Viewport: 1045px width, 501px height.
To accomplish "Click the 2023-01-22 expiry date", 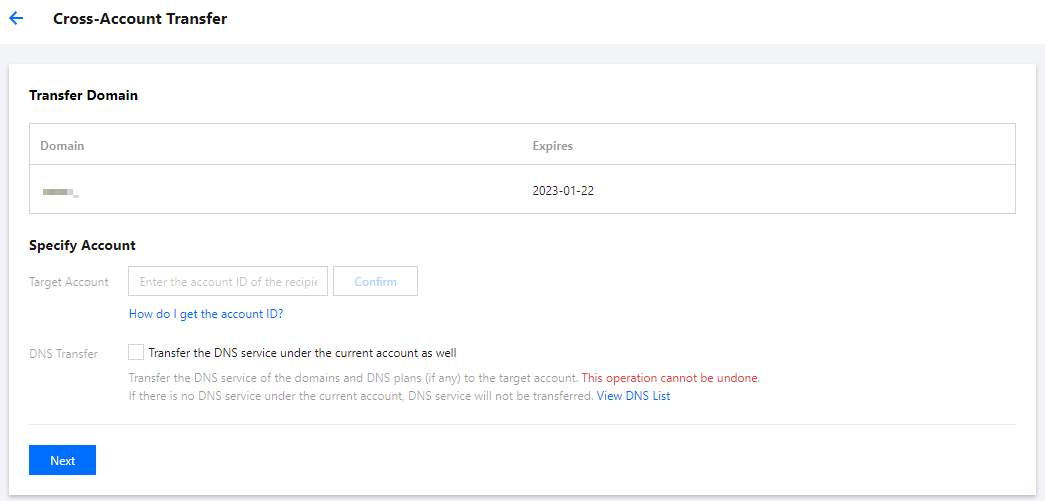I will click(563, 190).
